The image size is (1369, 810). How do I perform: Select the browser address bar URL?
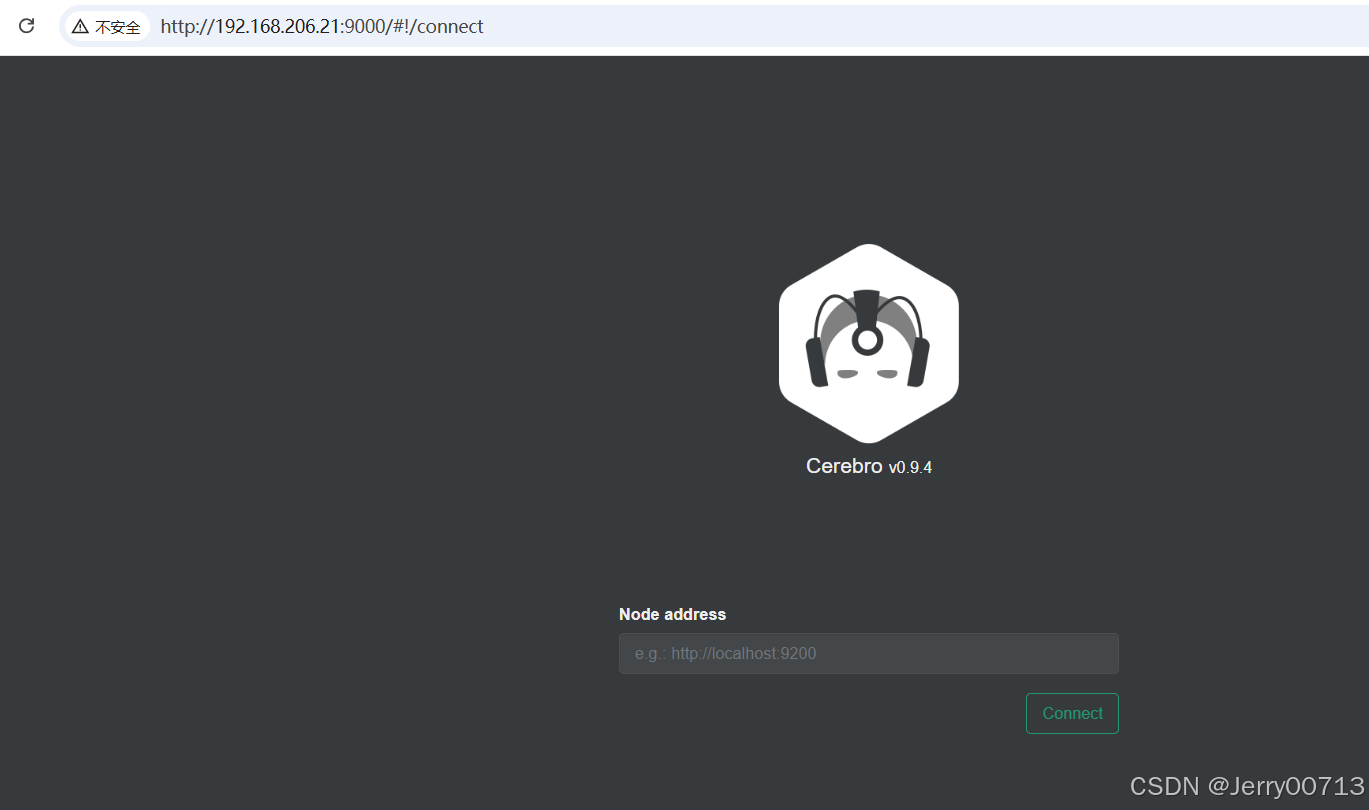(x=321, y=27)
